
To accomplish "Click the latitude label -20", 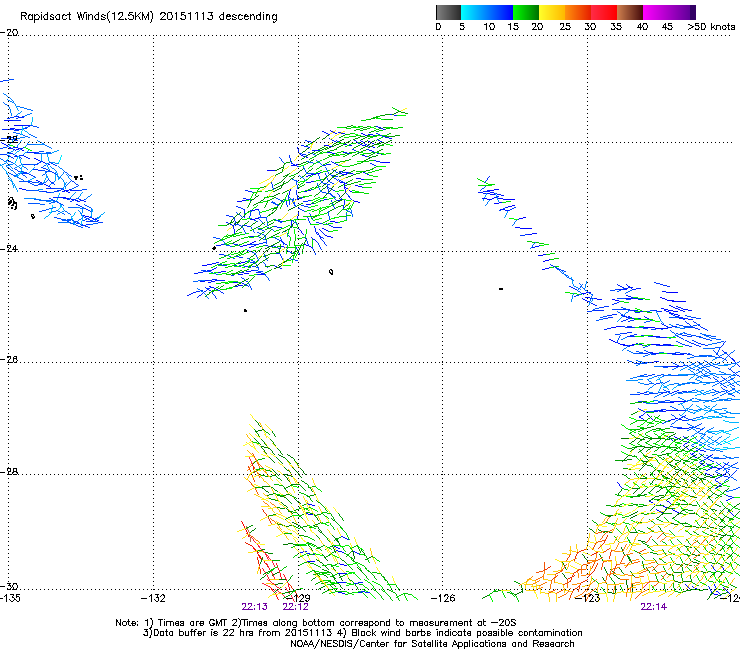I will pyautogui.click(x=9, y=33).
